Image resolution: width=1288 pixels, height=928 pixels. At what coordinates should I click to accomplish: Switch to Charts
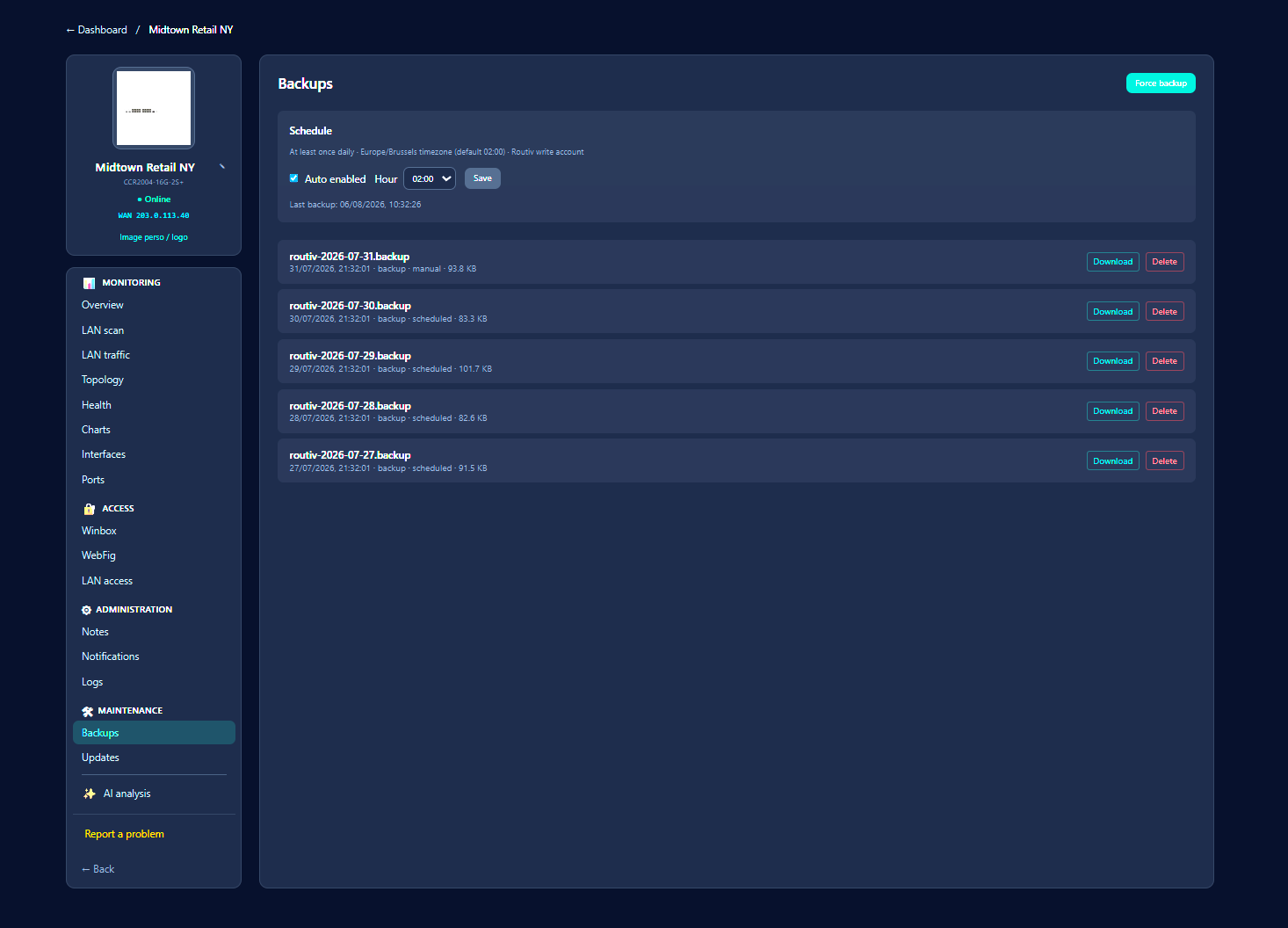[154, 430]
